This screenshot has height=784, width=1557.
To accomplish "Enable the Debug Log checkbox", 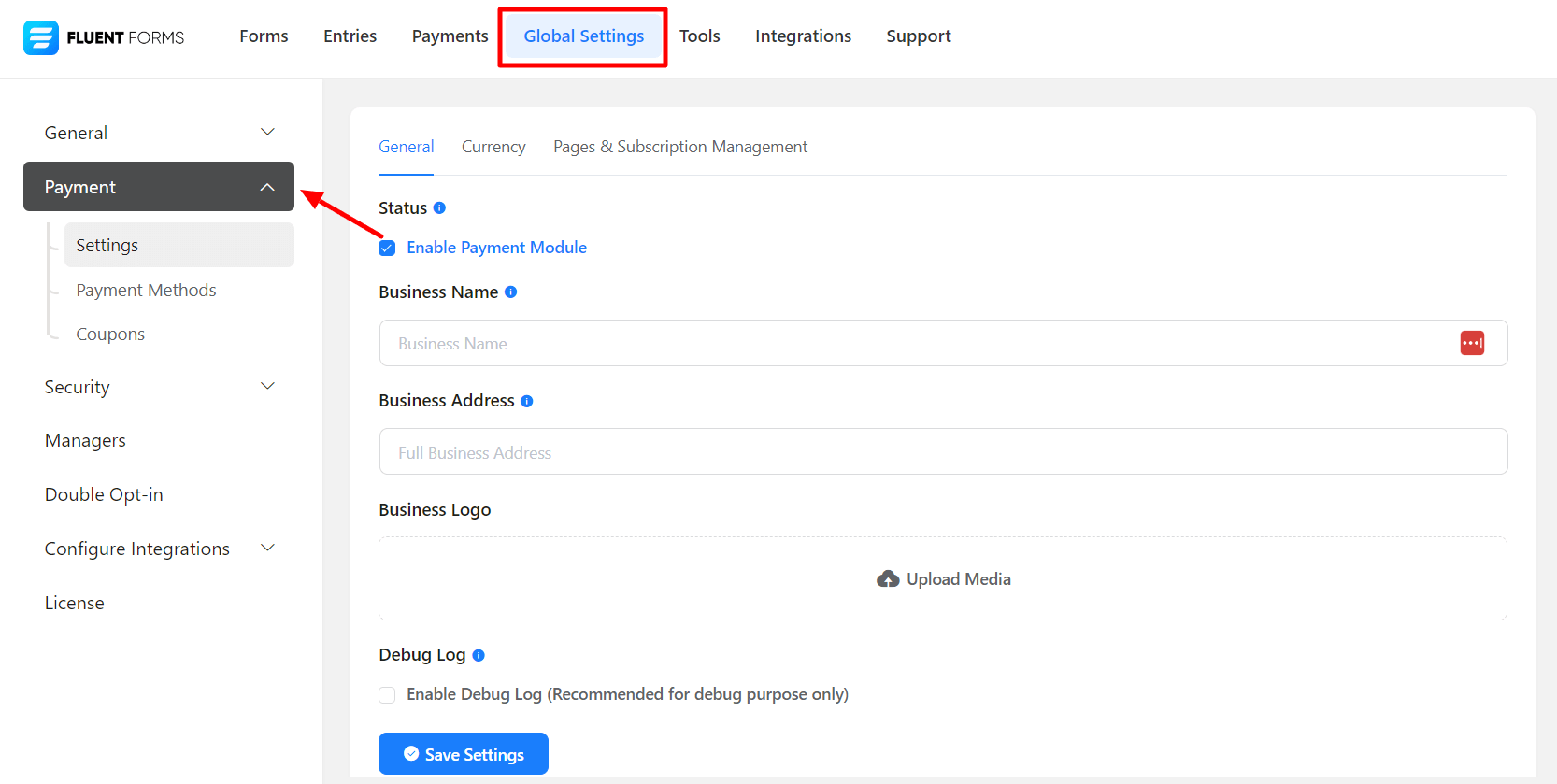I will point(387,694).
